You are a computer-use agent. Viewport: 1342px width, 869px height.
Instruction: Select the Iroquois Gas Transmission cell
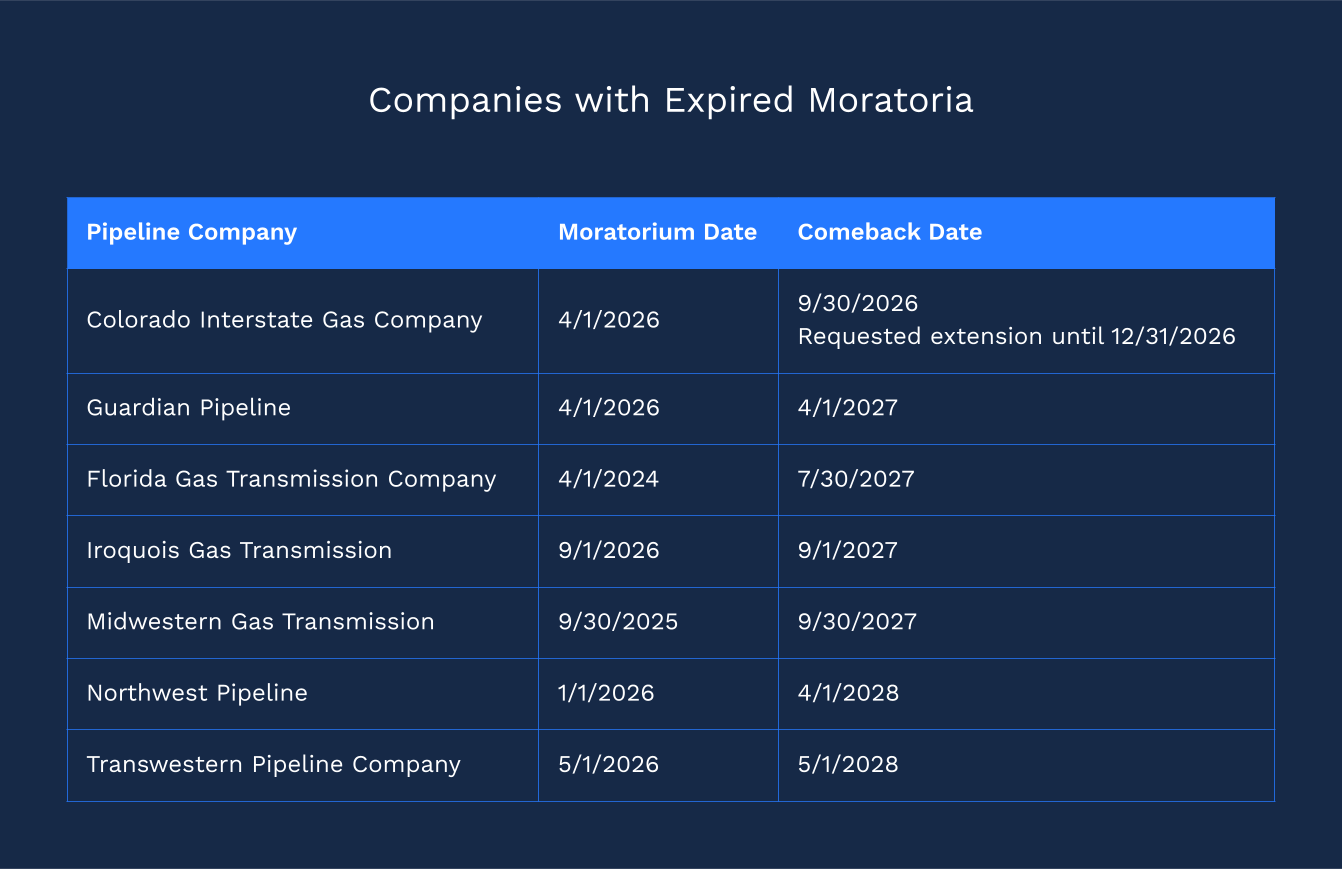point(240,550)
